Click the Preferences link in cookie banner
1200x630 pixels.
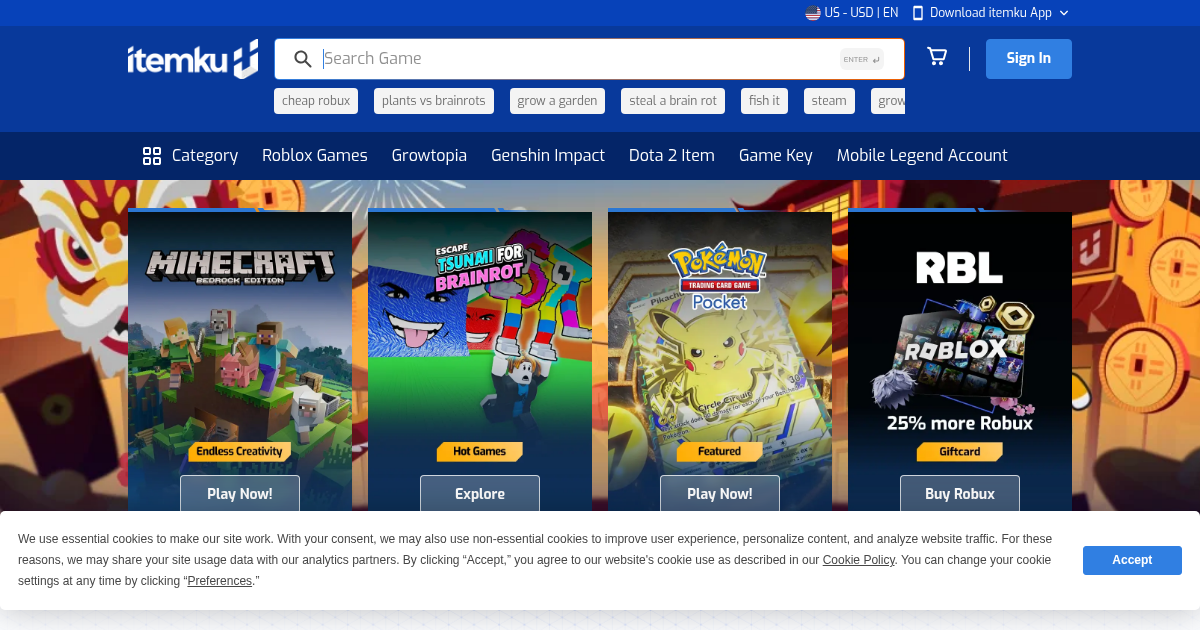[x=220, y=581]
